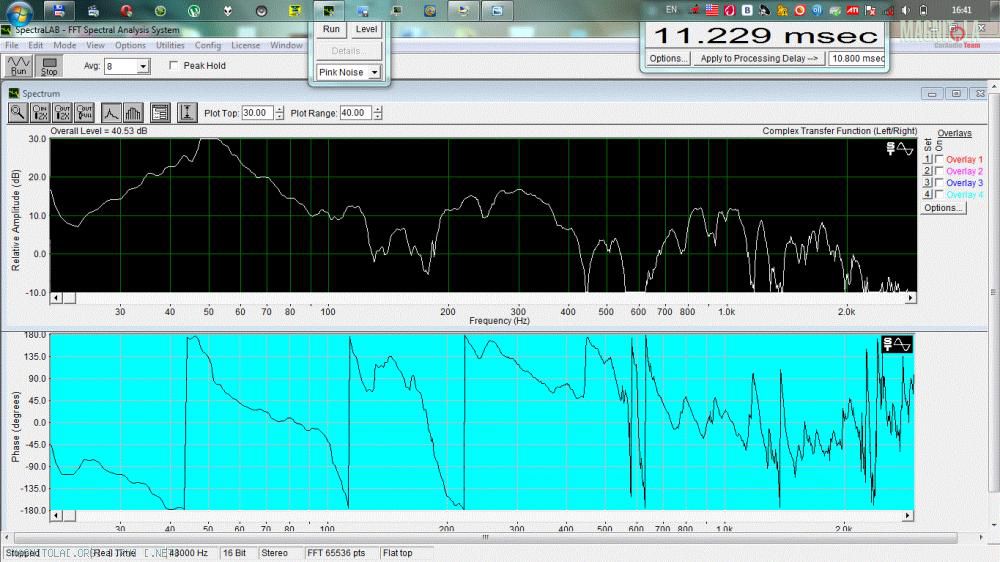The image size is (1000, 562).
Task: Click the marker icon on amplitude plot
Action: (x=900, y=149)
